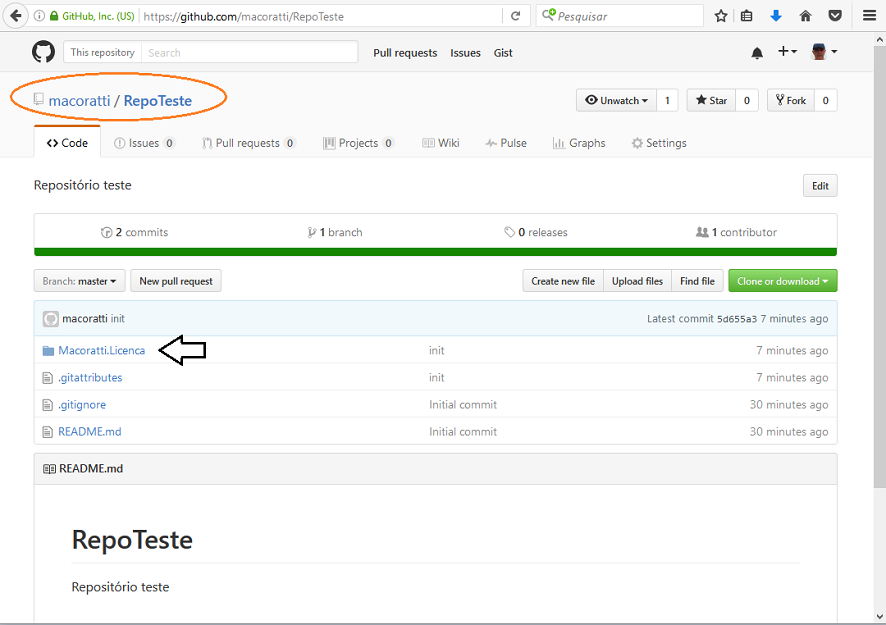Click the README book icon in header
886x625 pixels.
point(49,469)
